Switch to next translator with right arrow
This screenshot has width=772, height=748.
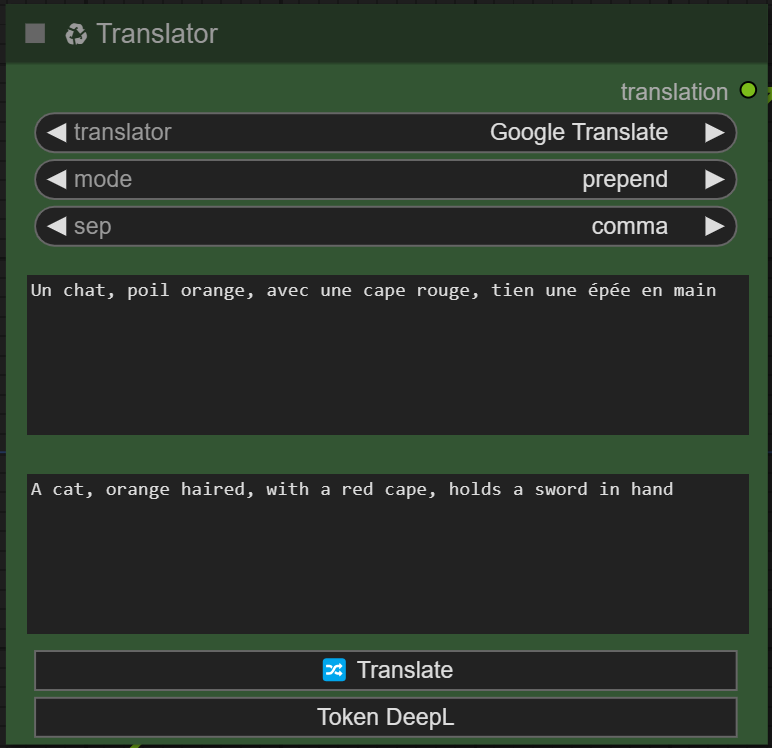(714, 132)
